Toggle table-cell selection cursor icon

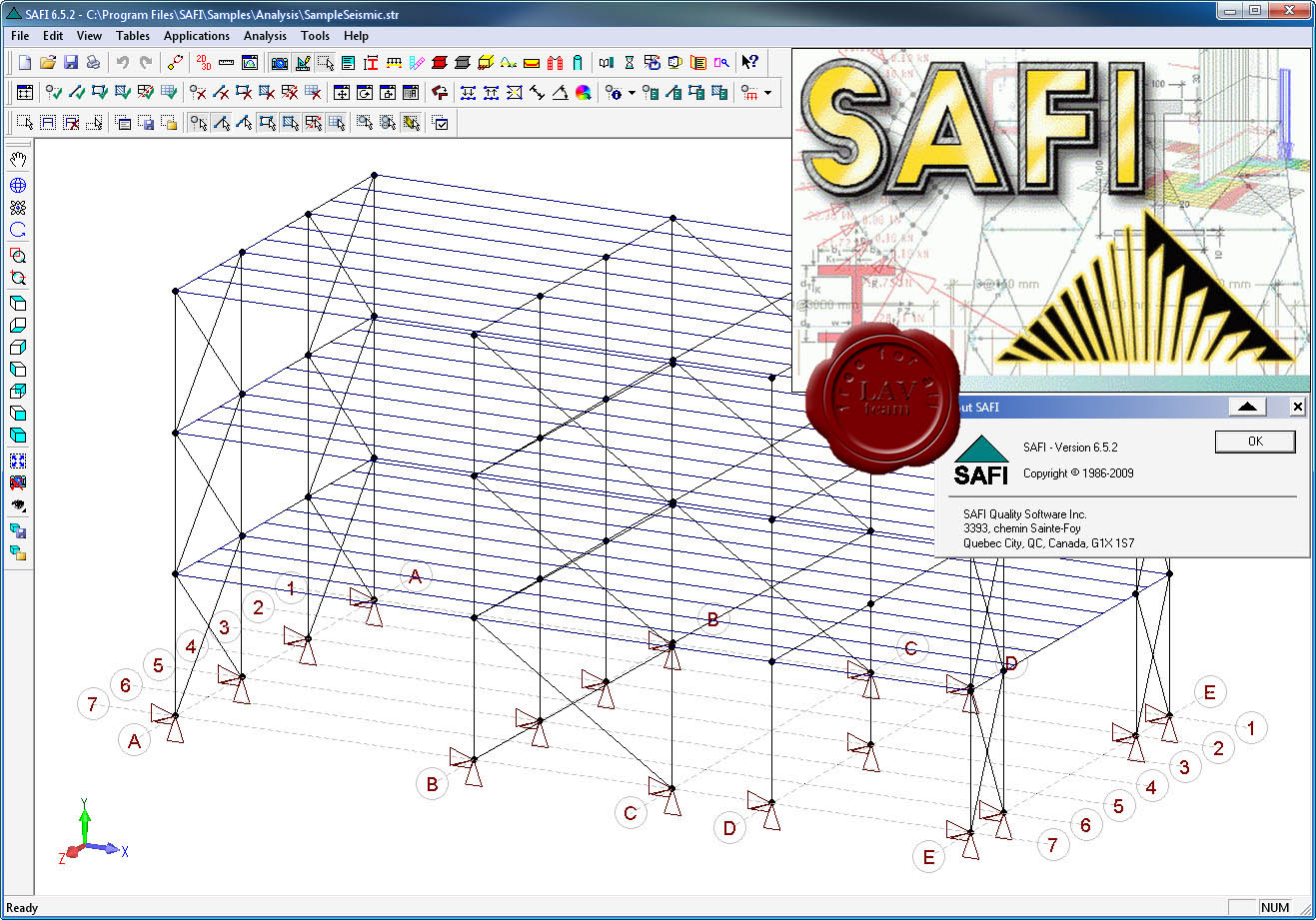coord(338,123)
